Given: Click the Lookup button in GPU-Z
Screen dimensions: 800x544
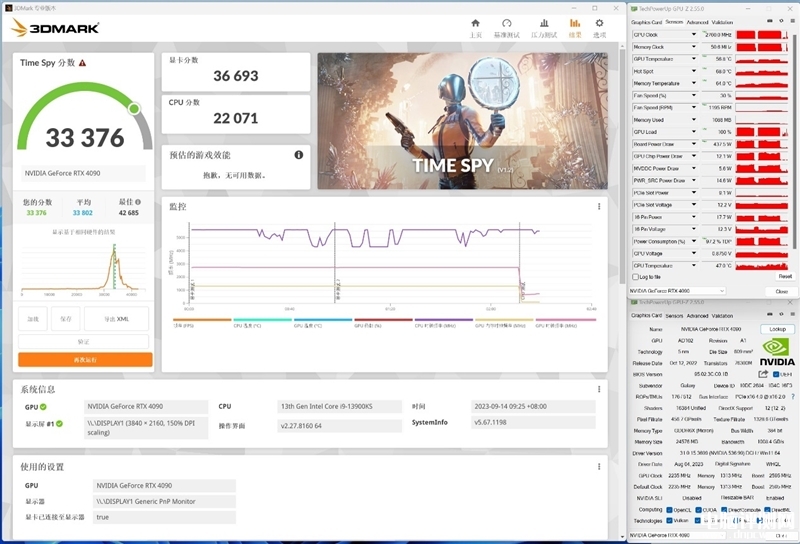Looking at the screenshot, I should pyautogui.click(x=777, y=329).
